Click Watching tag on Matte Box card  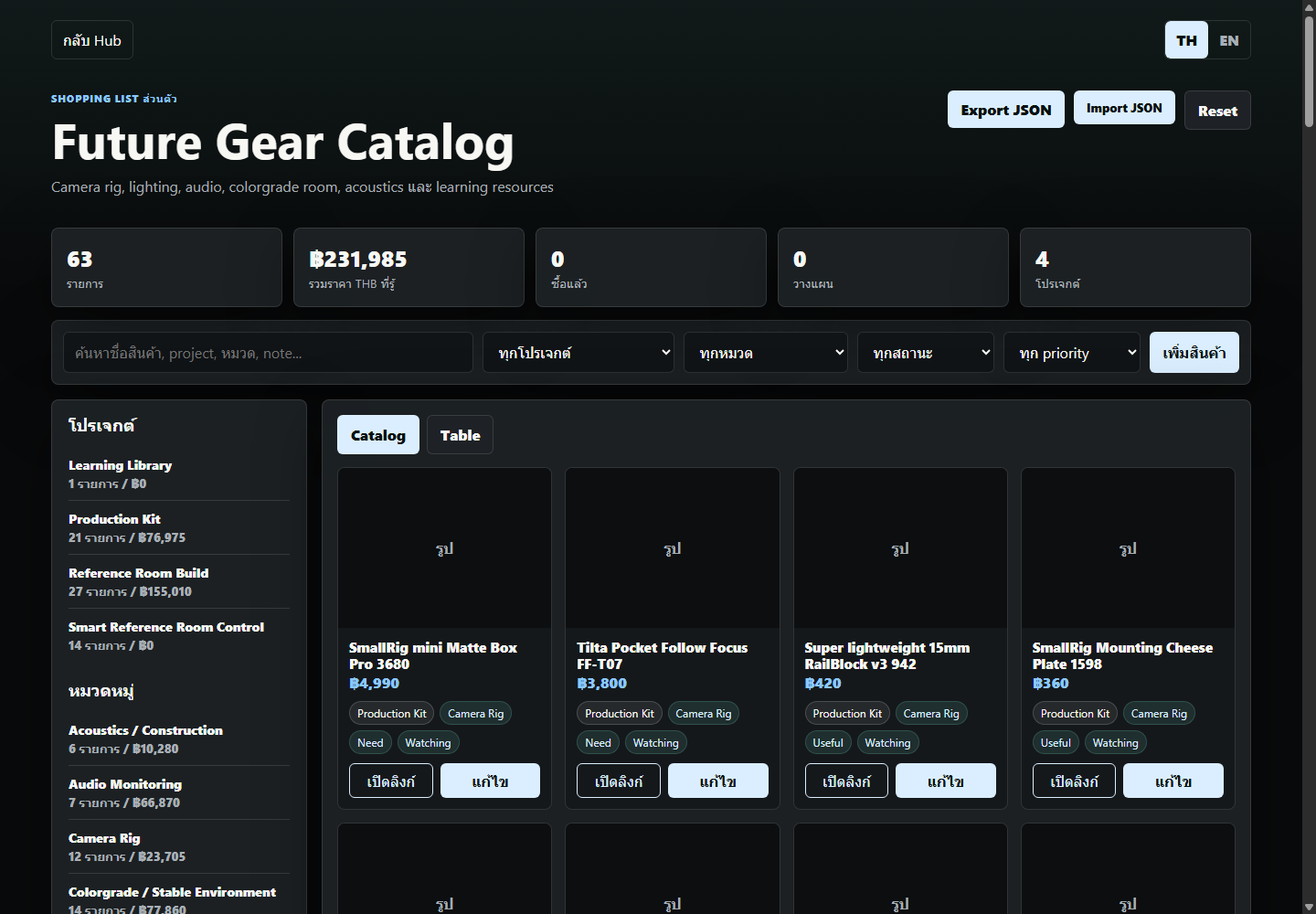[428, 743]
